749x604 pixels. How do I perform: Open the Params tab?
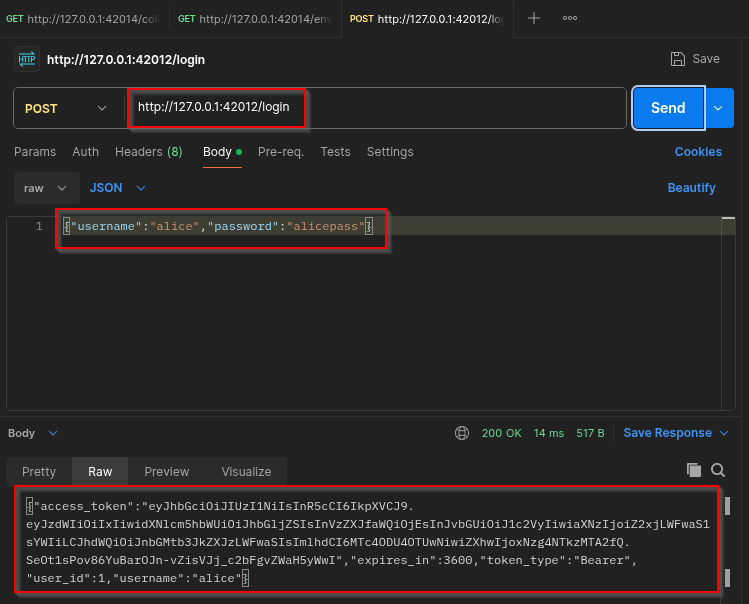pos(35,152)
